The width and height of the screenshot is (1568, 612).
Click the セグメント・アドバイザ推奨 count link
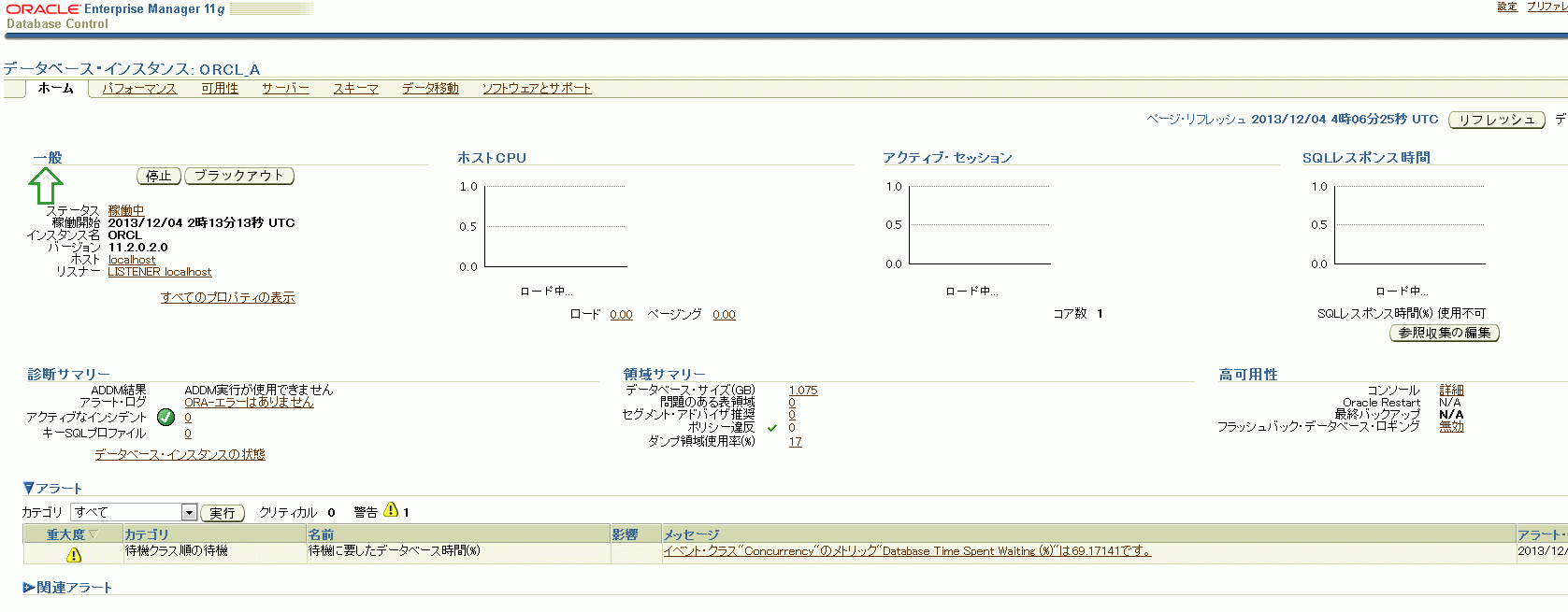click(792, 415)
